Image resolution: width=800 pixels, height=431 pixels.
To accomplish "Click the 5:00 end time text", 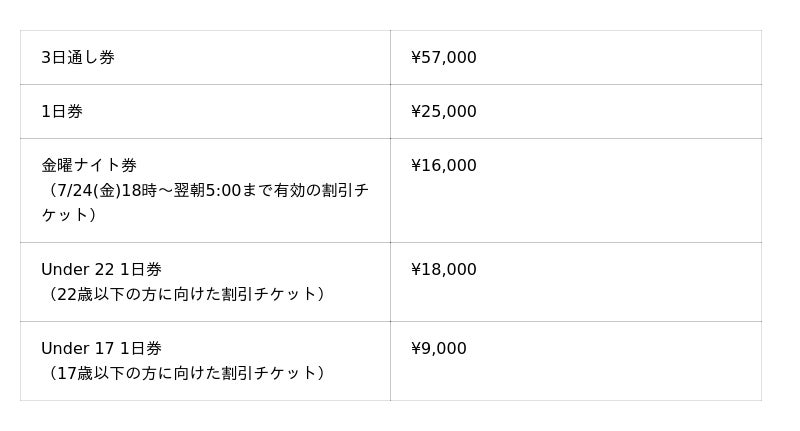I will pos(223,190).
